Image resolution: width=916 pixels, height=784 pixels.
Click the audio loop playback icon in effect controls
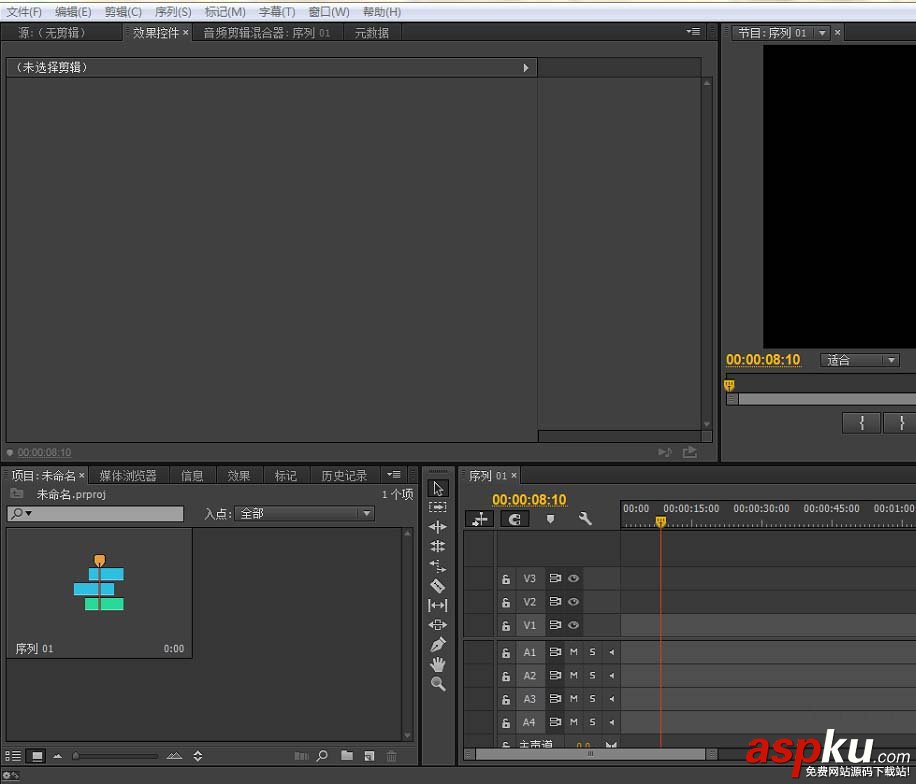(665, 452)
